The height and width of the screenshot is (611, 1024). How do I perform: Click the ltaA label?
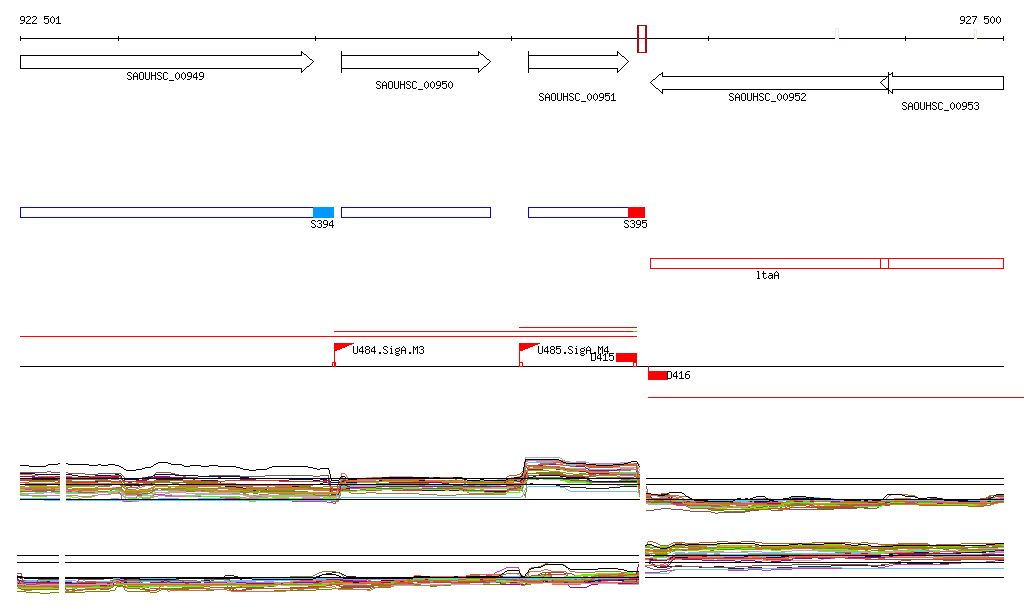point(767,275)
